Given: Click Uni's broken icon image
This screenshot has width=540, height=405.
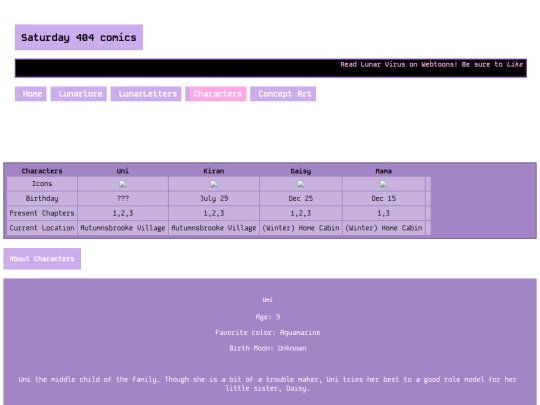Looking at the screenshot, I should (123, 184).
